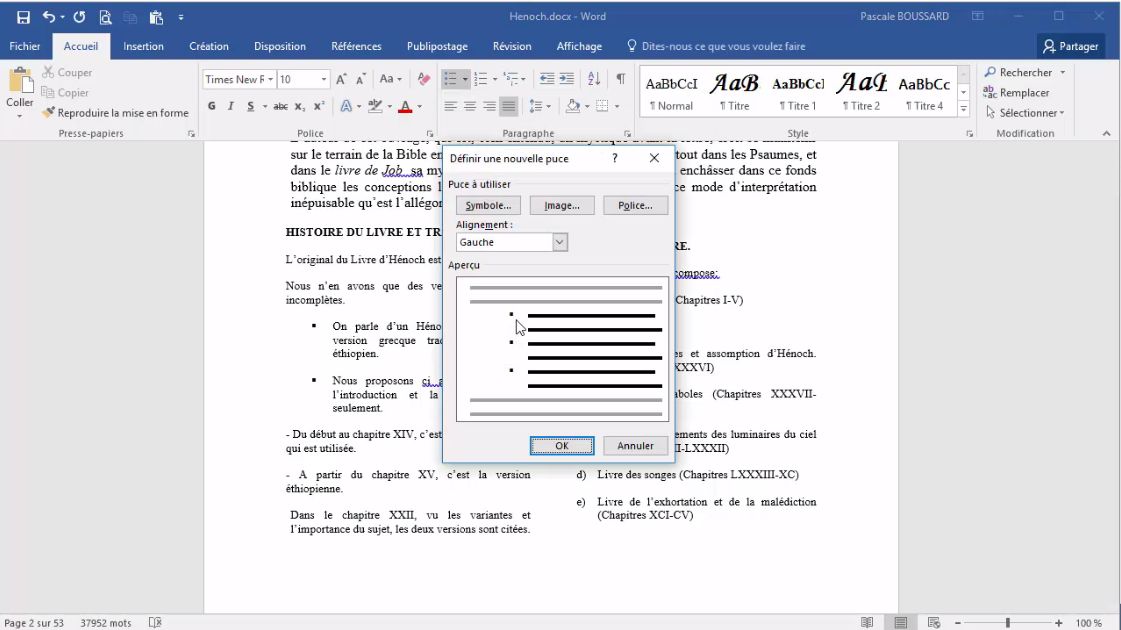Open the font size dropdown
Image resolution: width=1121 pixels, height=630 pixels.
[324, 79]
